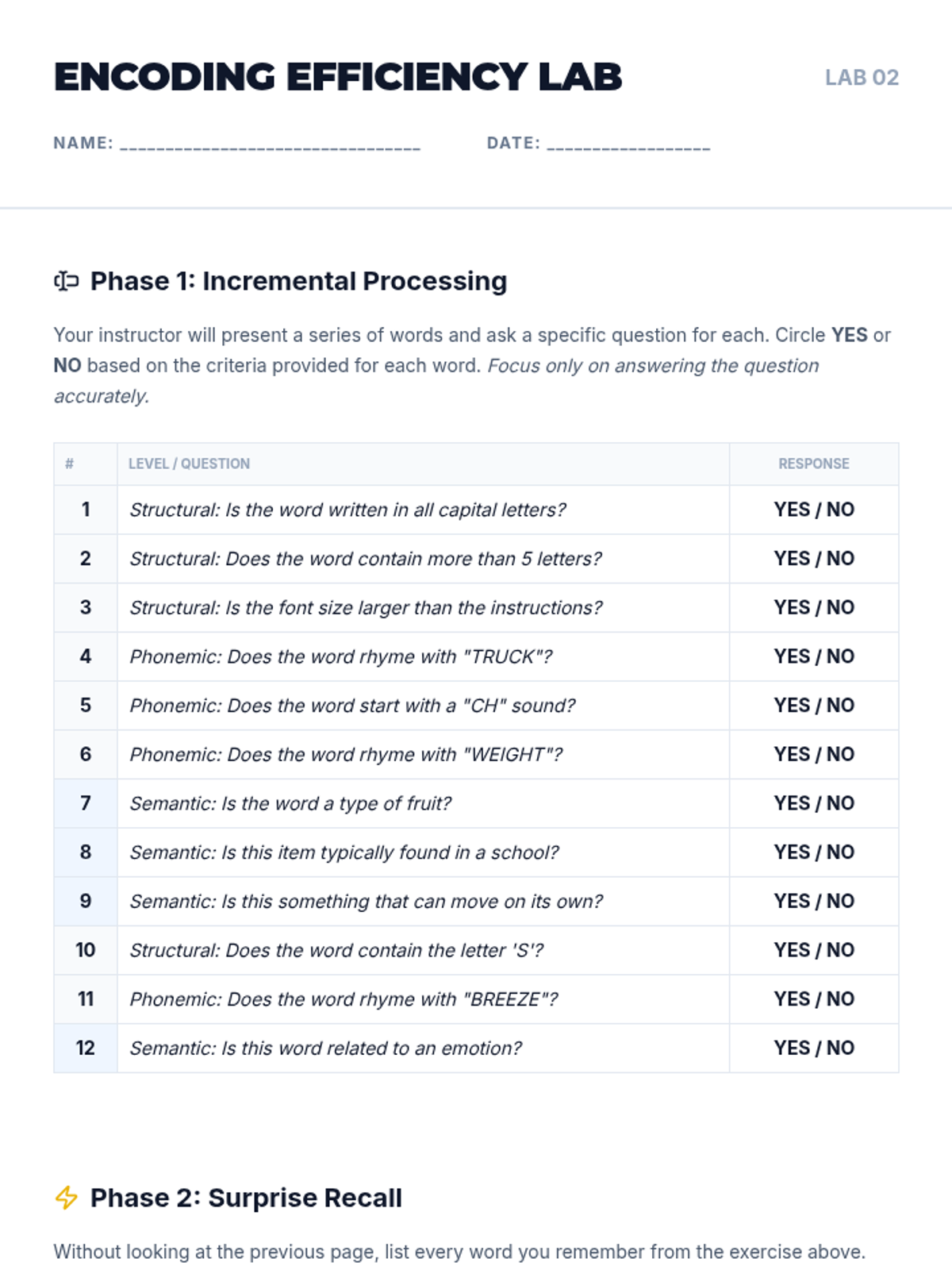Click the LAB 02 label

point(862,78)
